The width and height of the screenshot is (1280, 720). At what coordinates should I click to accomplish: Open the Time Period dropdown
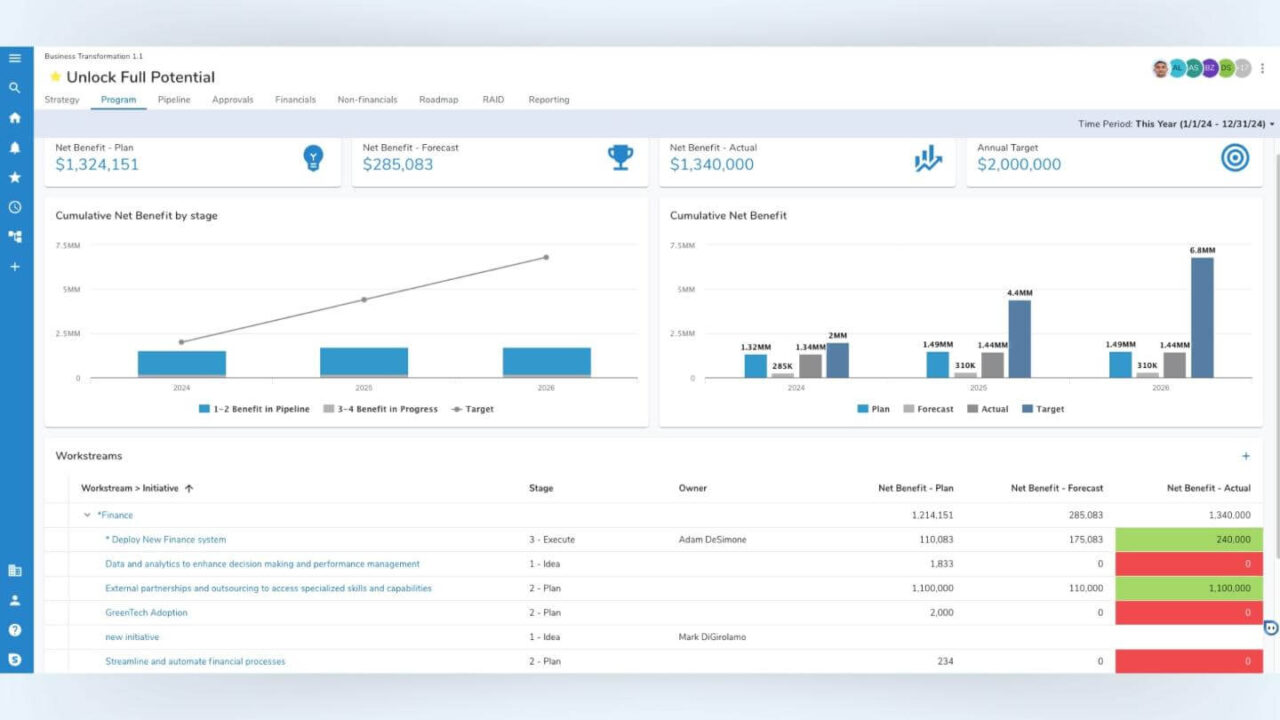[1176, 124]
